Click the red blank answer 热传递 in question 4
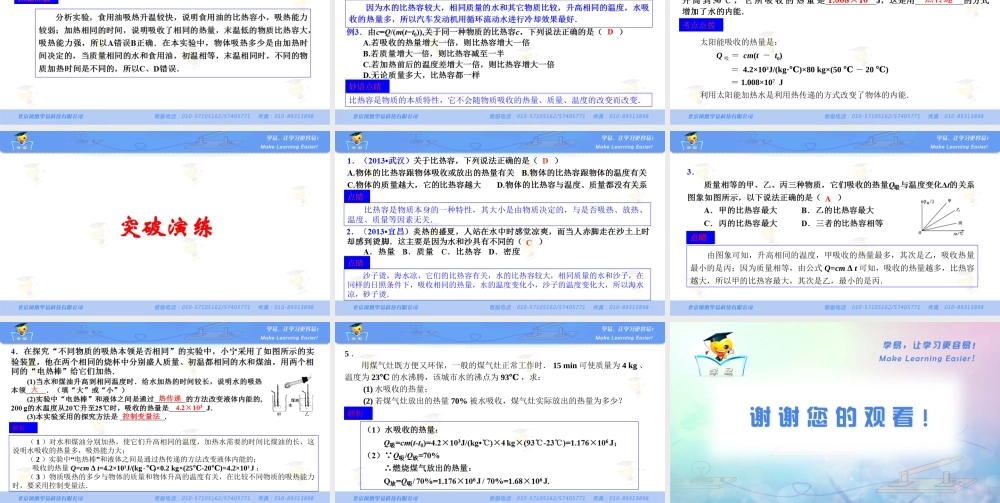1000x503 pixels. pos(170,398)
